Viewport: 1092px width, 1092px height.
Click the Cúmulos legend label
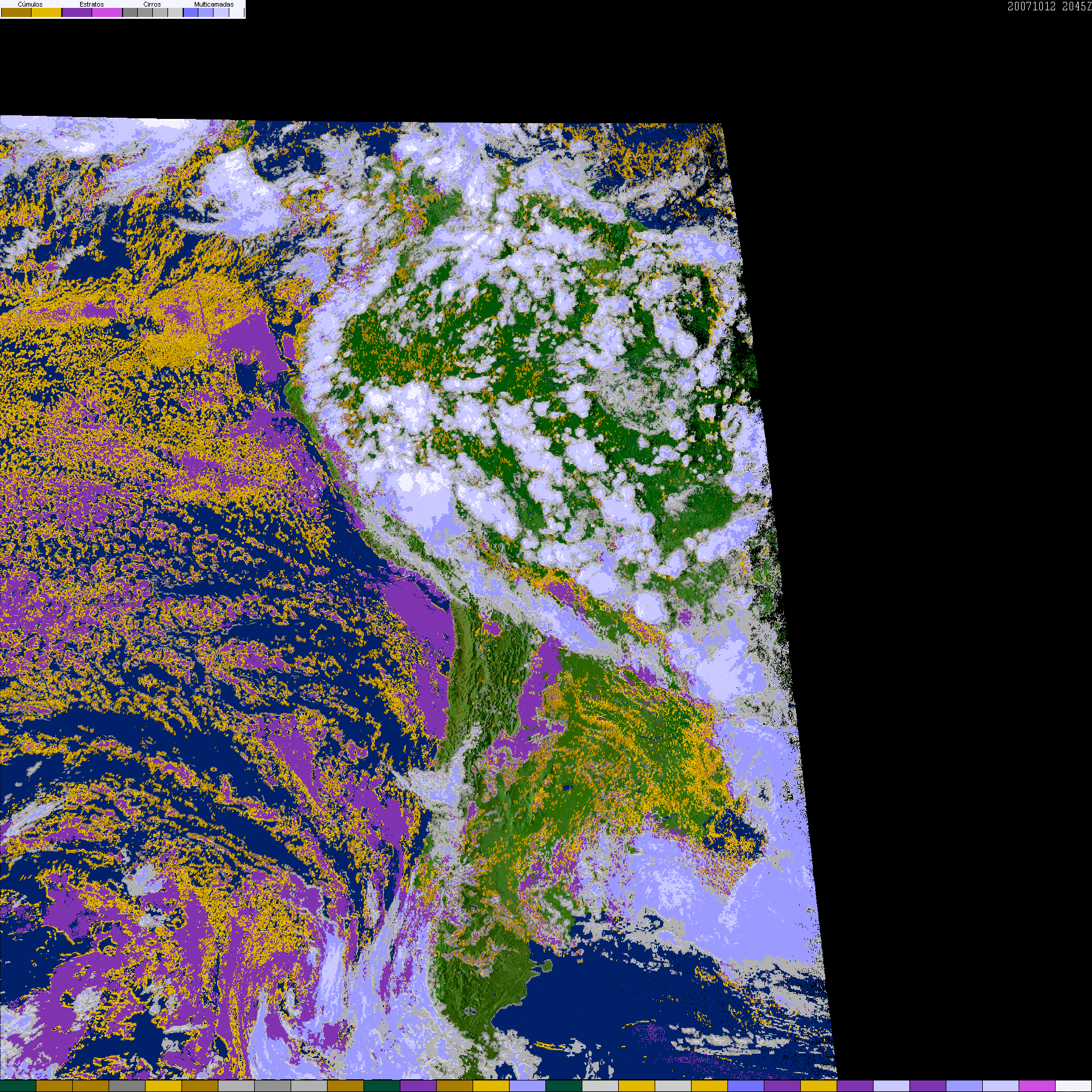(30, 4)
